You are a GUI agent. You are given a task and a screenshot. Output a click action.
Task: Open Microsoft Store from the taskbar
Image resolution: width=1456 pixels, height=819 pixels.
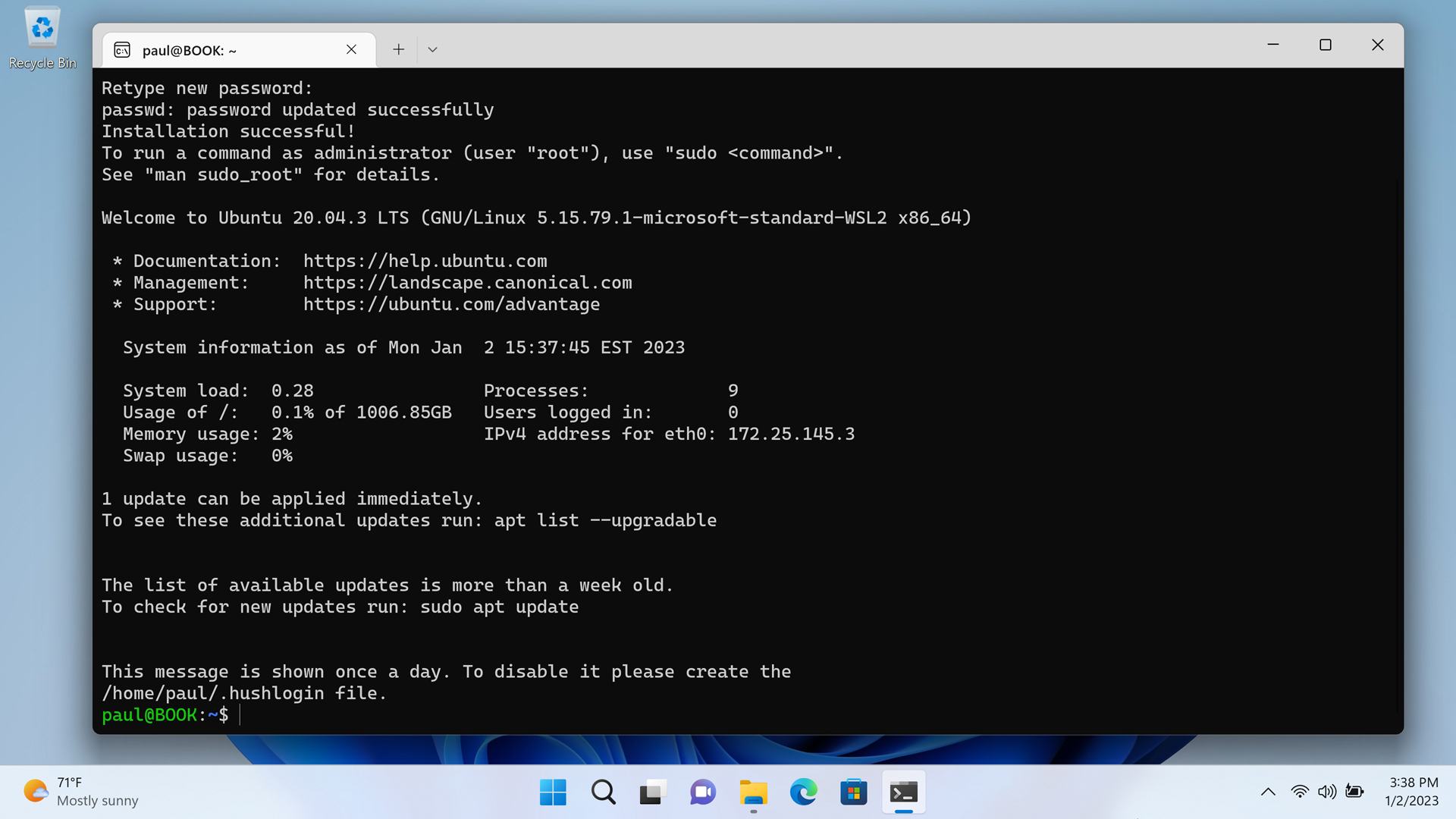(853, 792)
